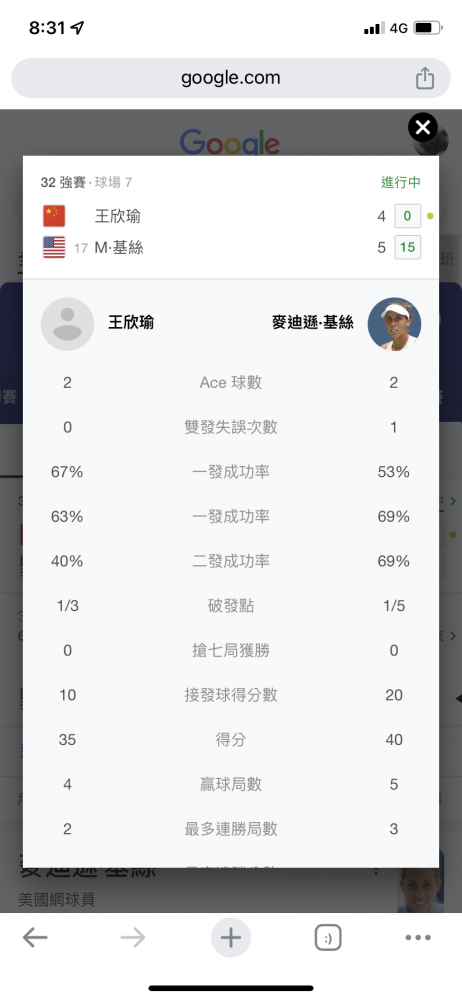Viewport: 462px width, 1000px height.
Task: Close the match stats overlay with X
Action: (423, 128)
